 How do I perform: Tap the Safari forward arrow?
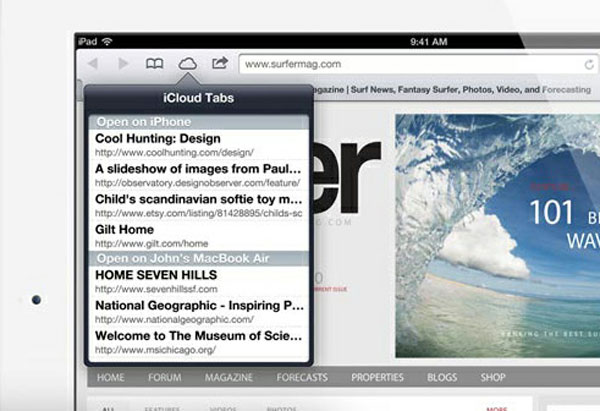(123, 64)
